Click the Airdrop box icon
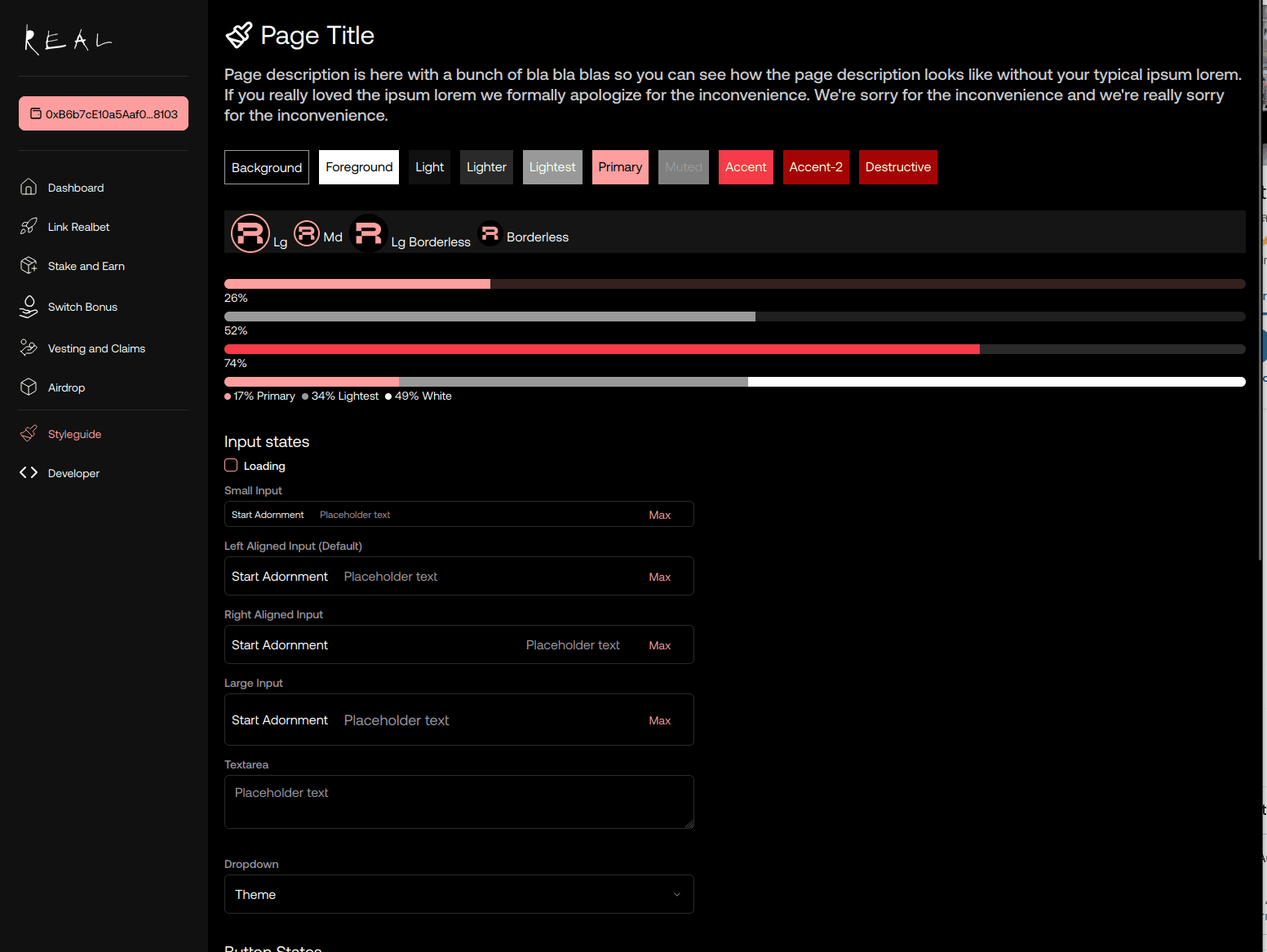Screen dimensions: 1267x952 [x=29, y=387]
